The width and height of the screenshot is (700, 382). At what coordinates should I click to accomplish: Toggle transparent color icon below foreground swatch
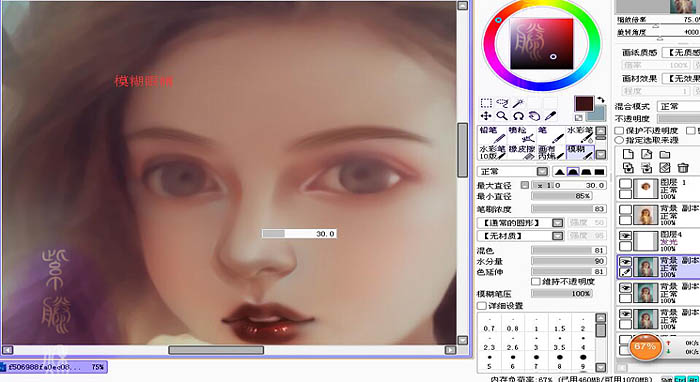[579, 118]
